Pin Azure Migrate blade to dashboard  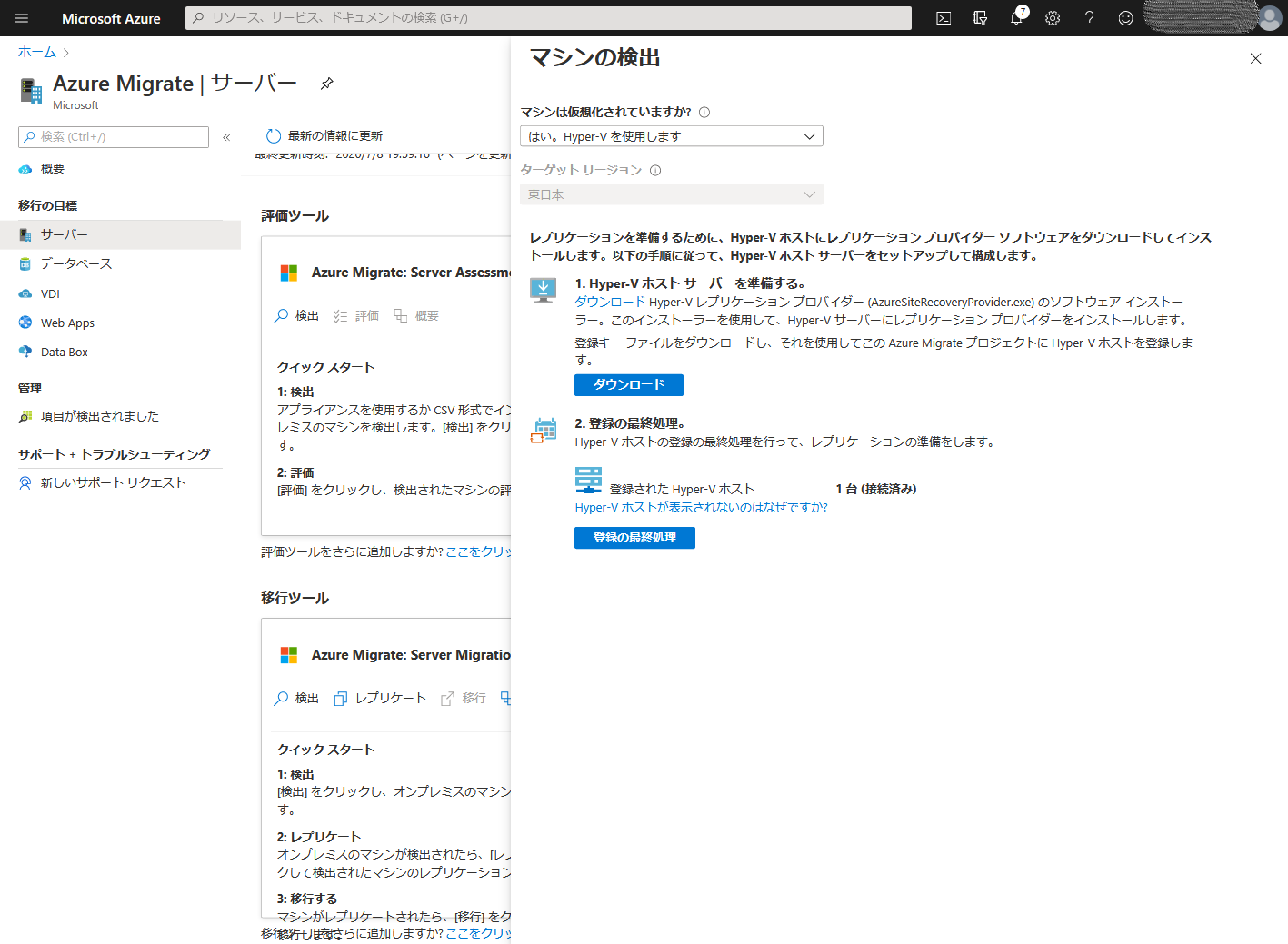327,84
